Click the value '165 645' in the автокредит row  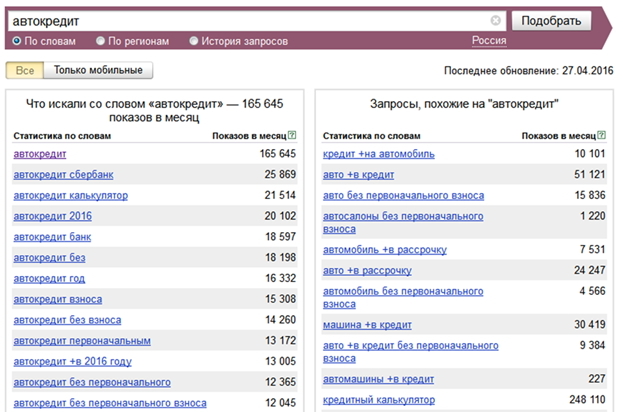click(278, 154)
